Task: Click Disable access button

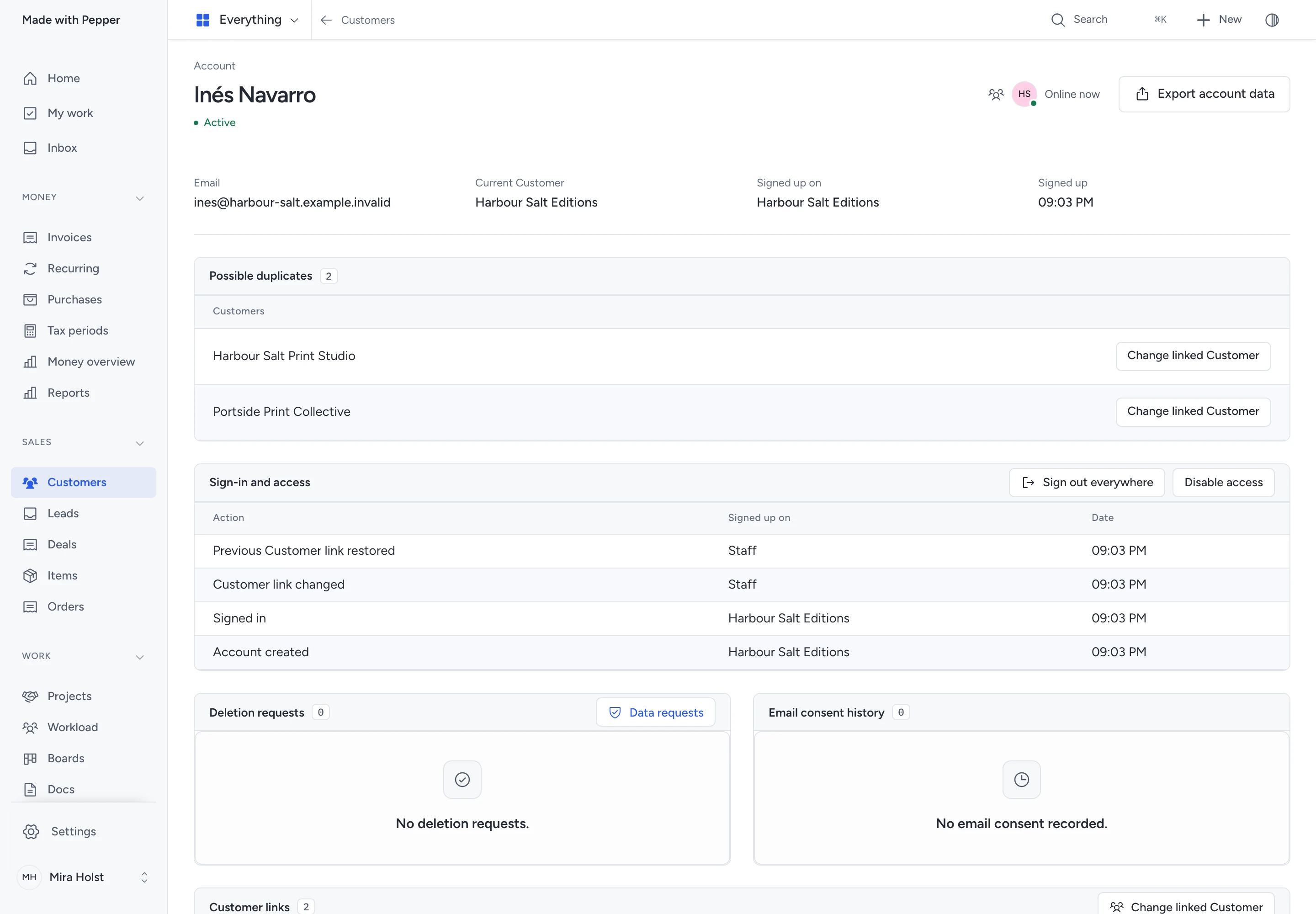Action: tap(1223, 483)
